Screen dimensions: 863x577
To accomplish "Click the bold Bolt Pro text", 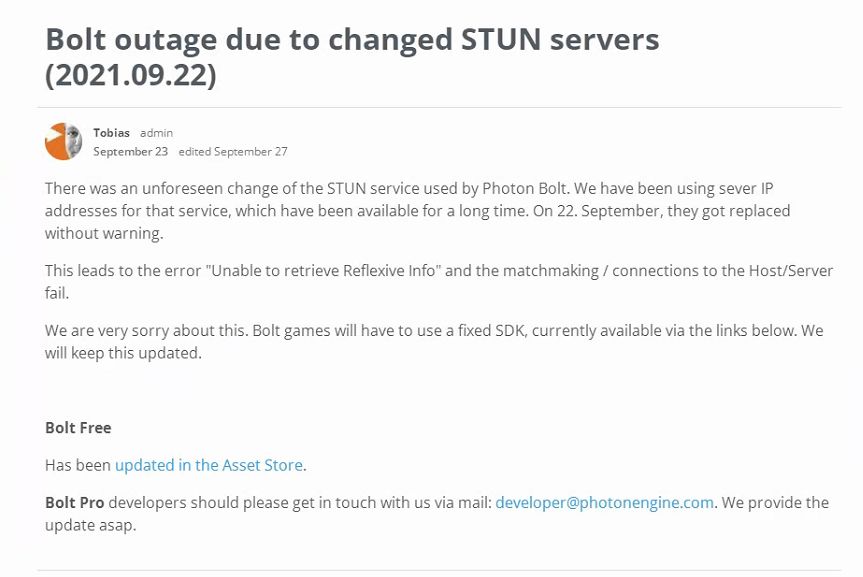I will tap(74, 502).
